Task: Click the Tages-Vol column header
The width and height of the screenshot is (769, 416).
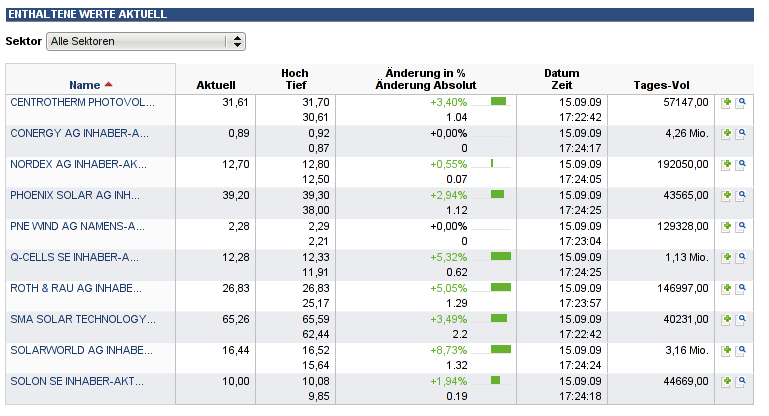Action: tap(662, 85)
